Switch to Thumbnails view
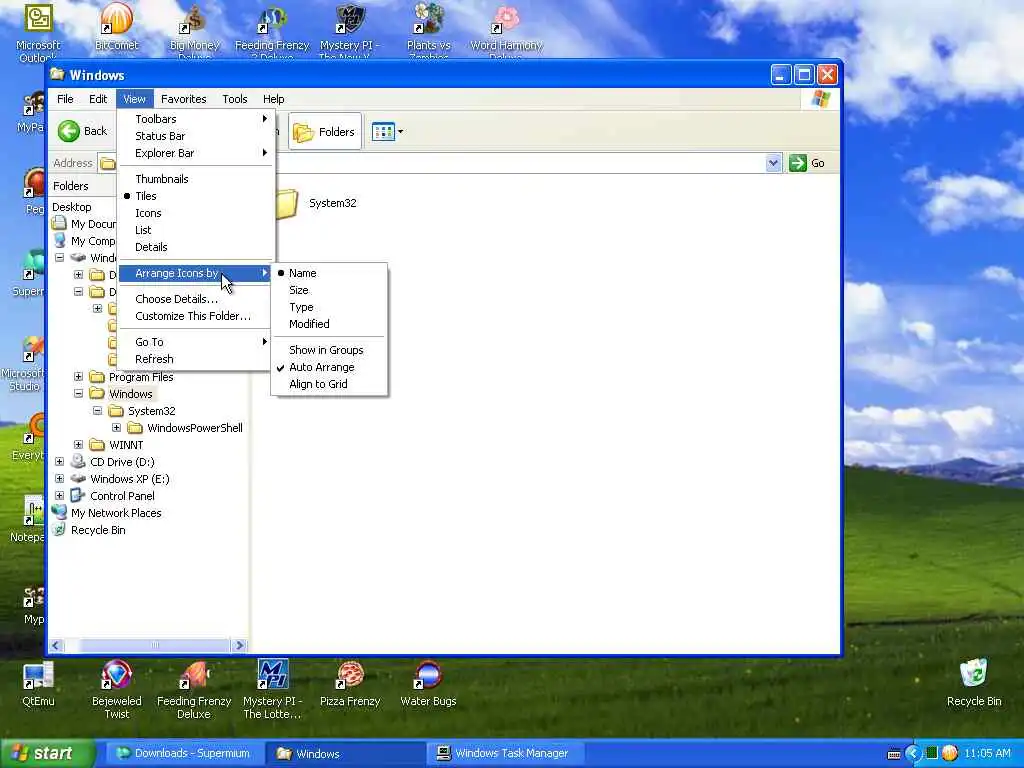 click(195, 179)
